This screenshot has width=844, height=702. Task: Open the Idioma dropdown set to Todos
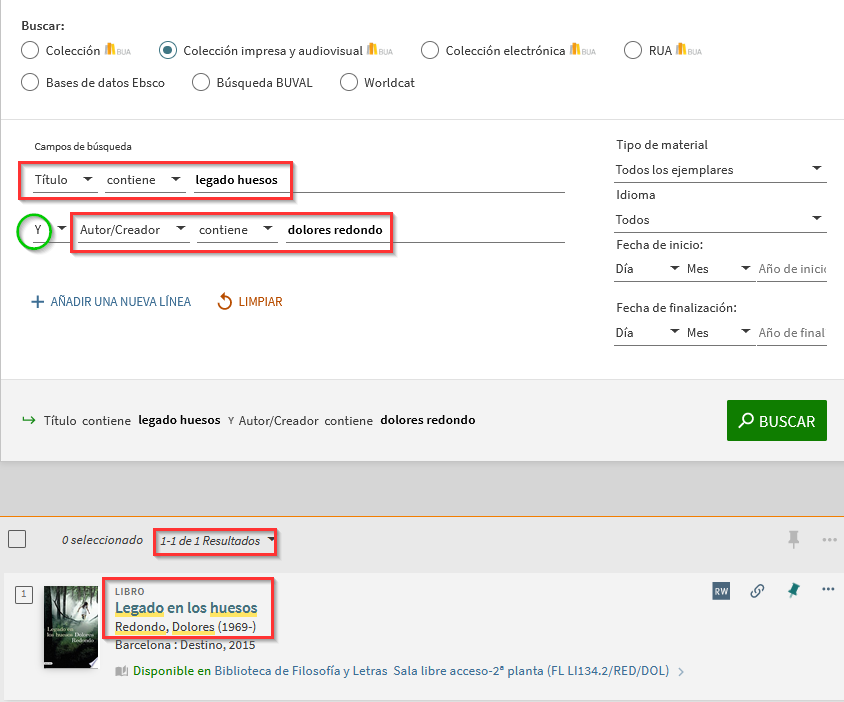pyautogui.click(x=720, y=219)
